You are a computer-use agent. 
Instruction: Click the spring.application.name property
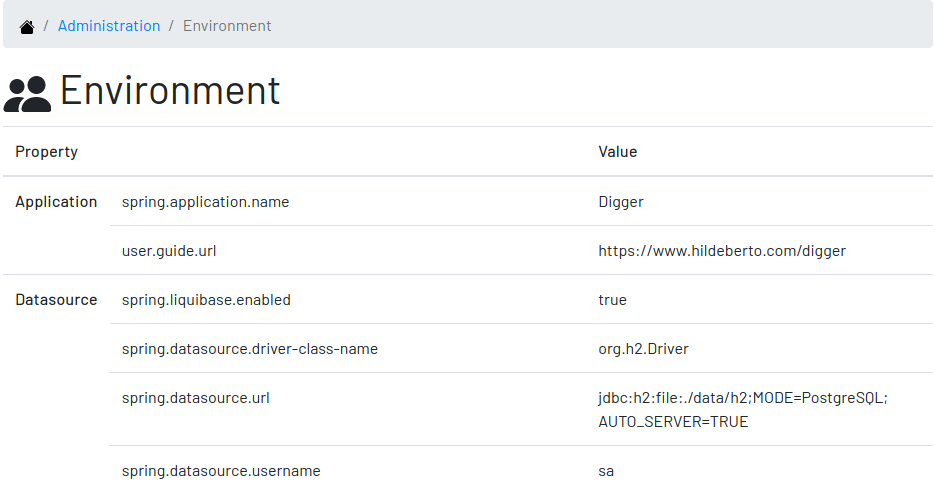206,202
